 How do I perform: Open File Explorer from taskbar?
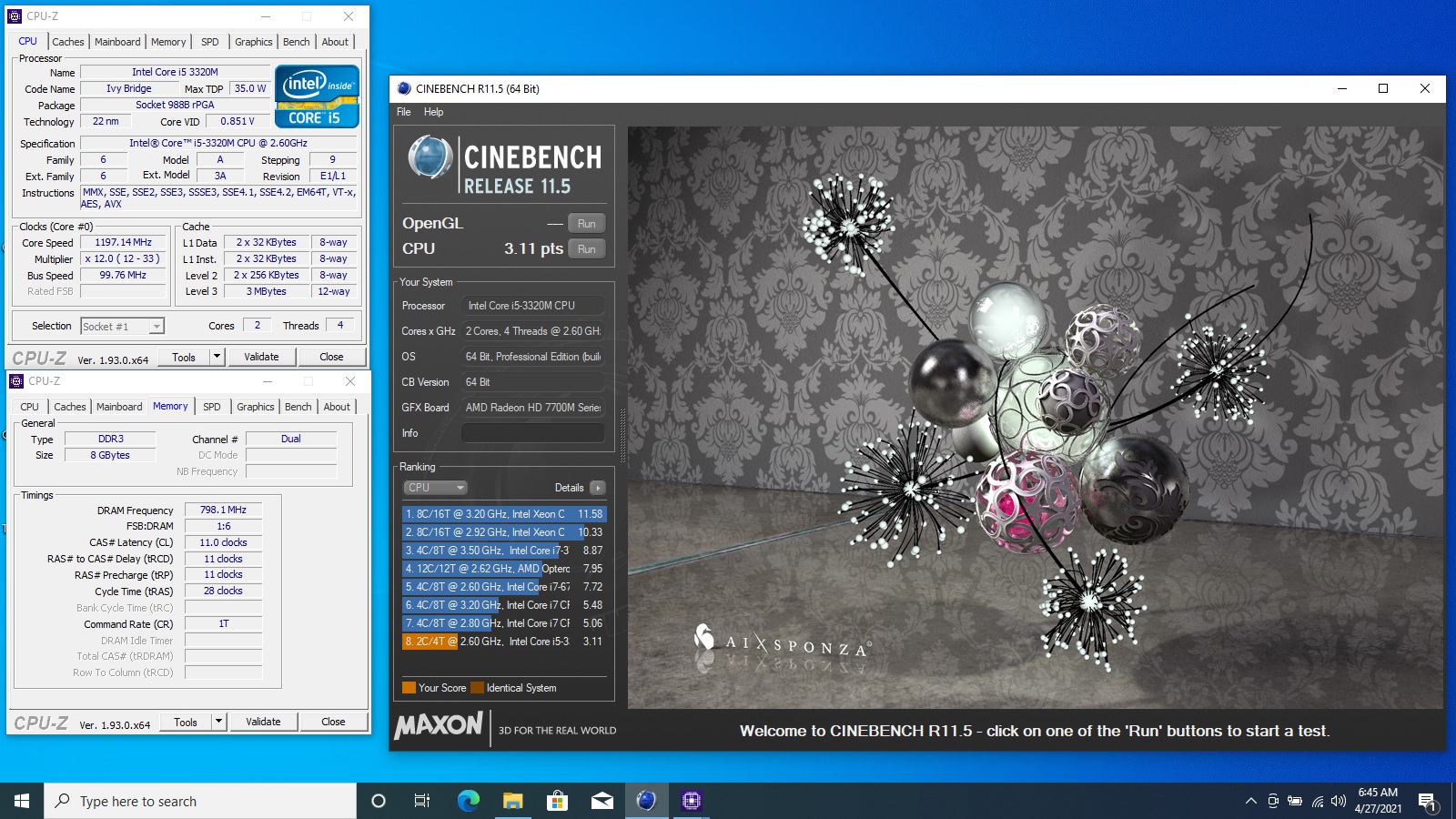pyautogui.click(x=512, y=801)
